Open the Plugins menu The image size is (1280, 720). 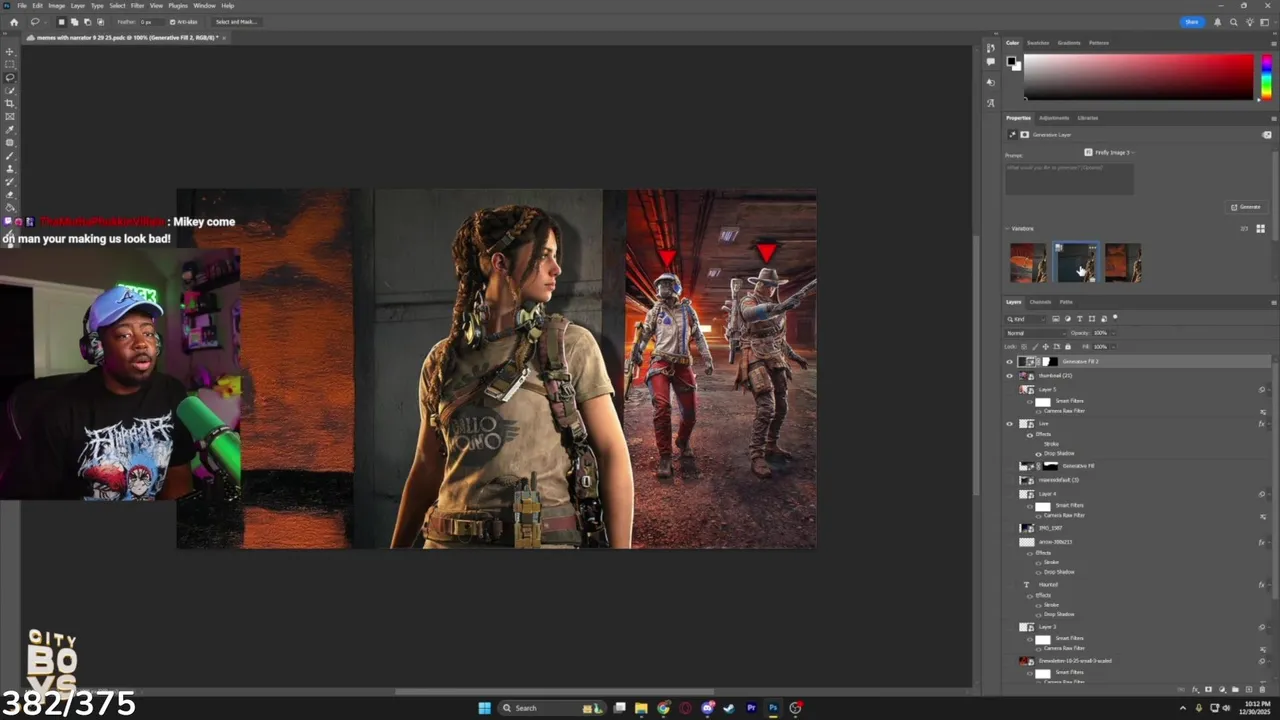tap(178, 6)
